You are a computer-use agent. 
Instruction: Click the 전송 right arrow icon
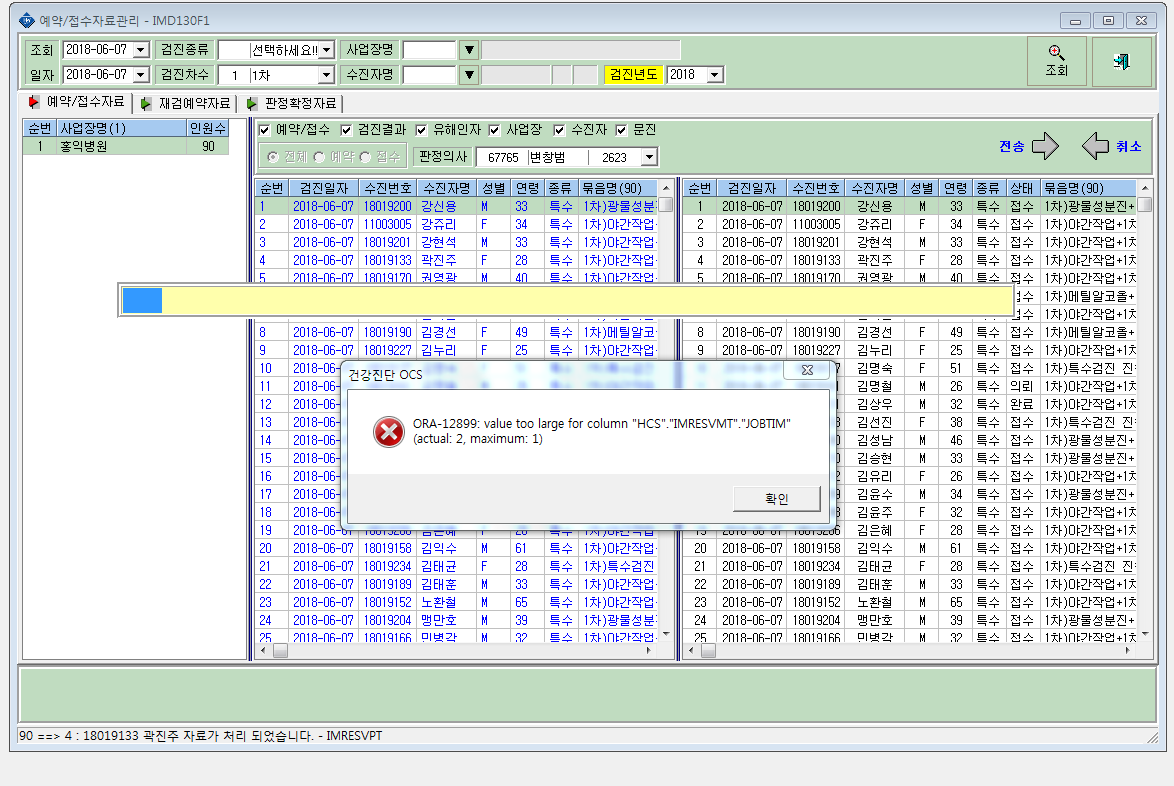(x=1045, y=146)
